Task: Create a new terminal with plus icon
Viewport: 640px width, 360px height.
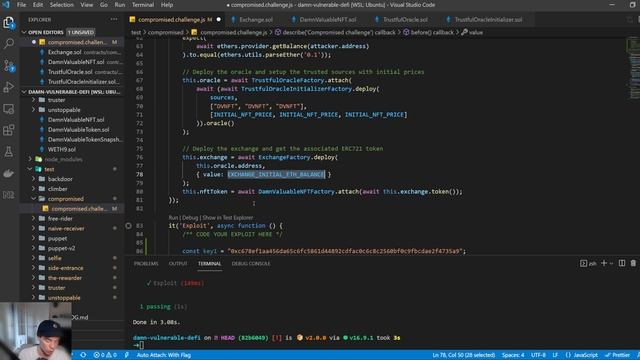Action: 604,263
